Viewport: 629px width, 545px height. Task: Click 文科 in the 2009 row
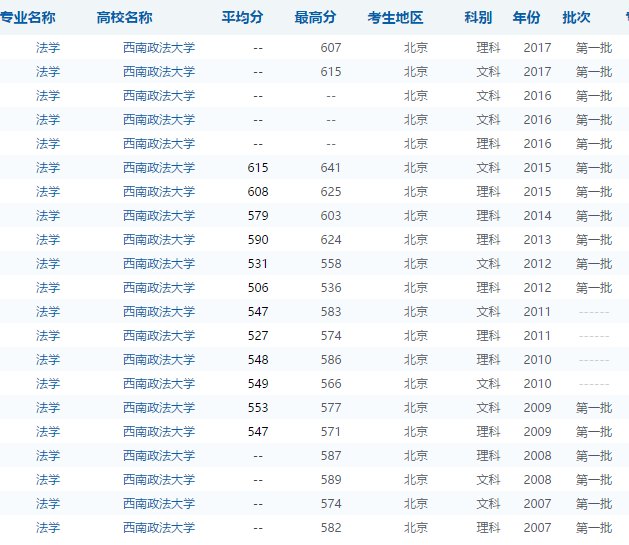(x=488, y=408)
